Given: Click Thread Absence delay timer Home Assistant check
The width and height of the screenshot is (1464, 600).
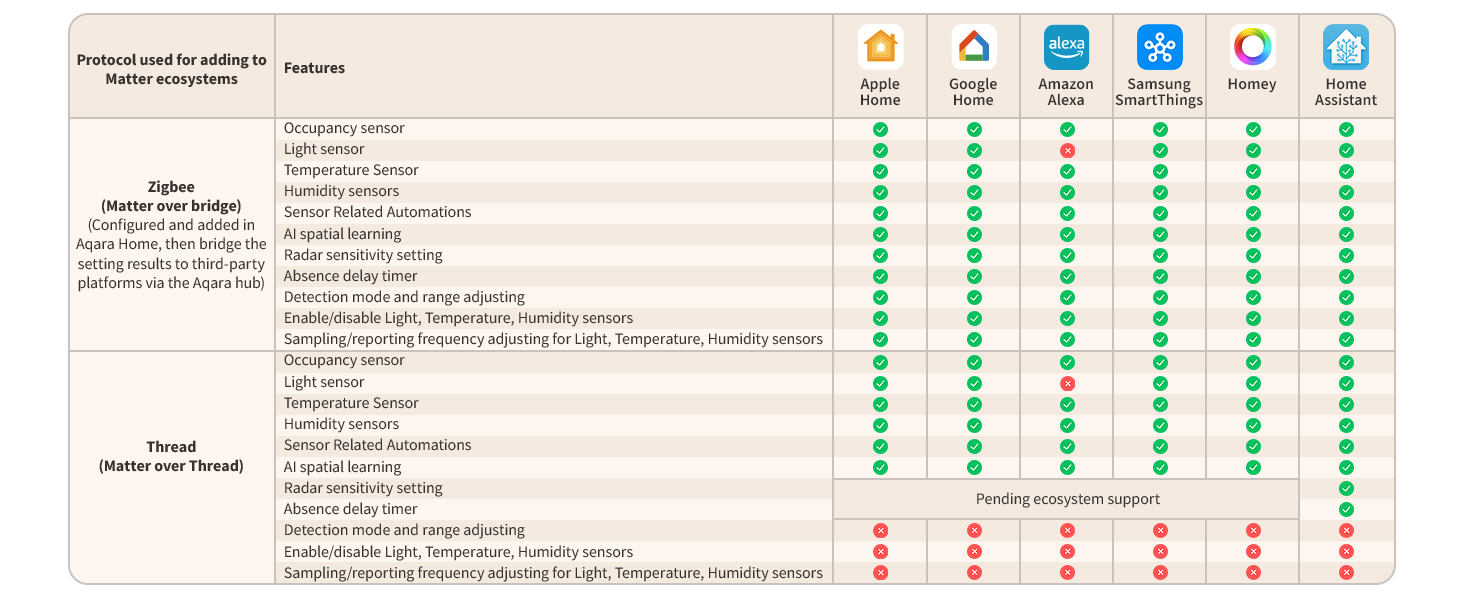Looking at the screenshot, I should coord(1346,509).
